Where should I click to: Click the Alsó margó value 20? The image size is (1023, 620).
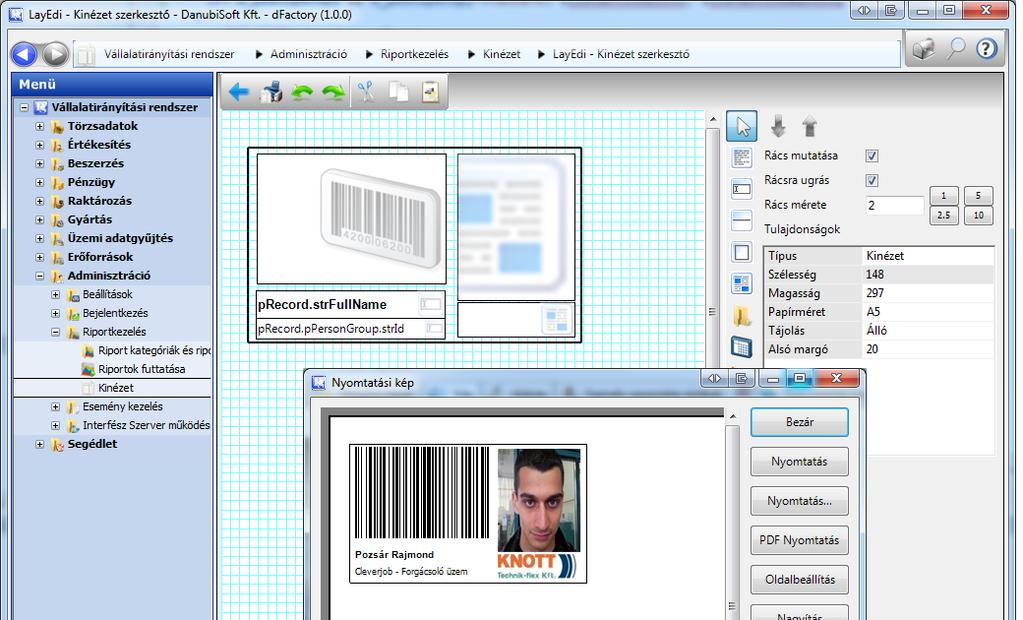872,349
